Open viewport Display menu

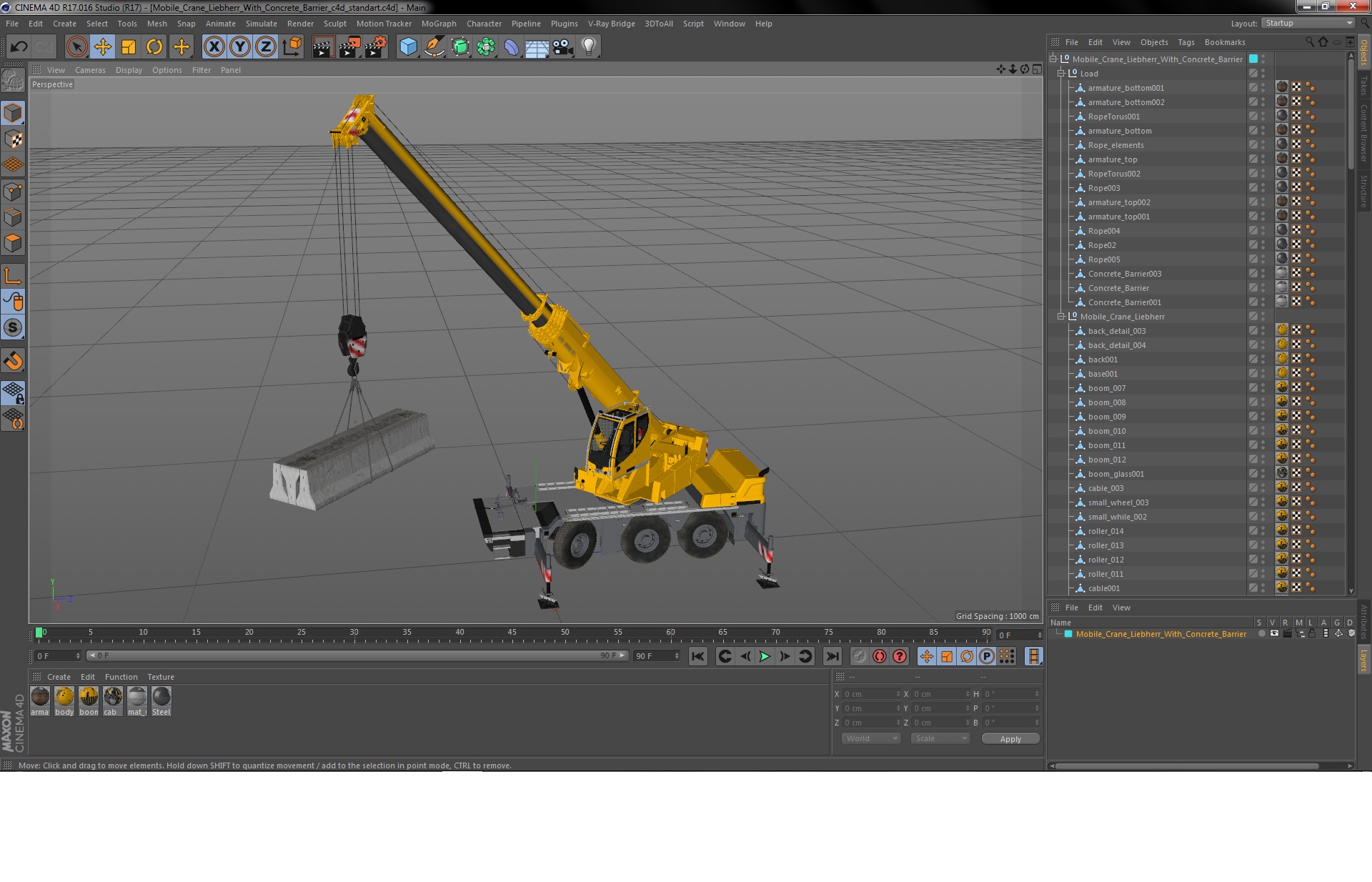[x=129, y=70]
